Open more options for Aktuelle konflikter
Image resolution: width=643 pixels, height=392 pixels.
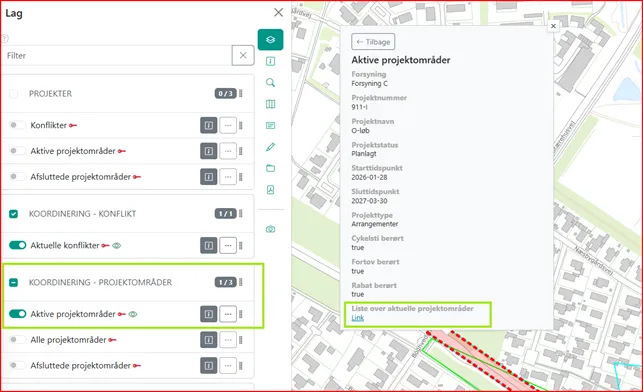pyautogui.click(x=228, y=245)
